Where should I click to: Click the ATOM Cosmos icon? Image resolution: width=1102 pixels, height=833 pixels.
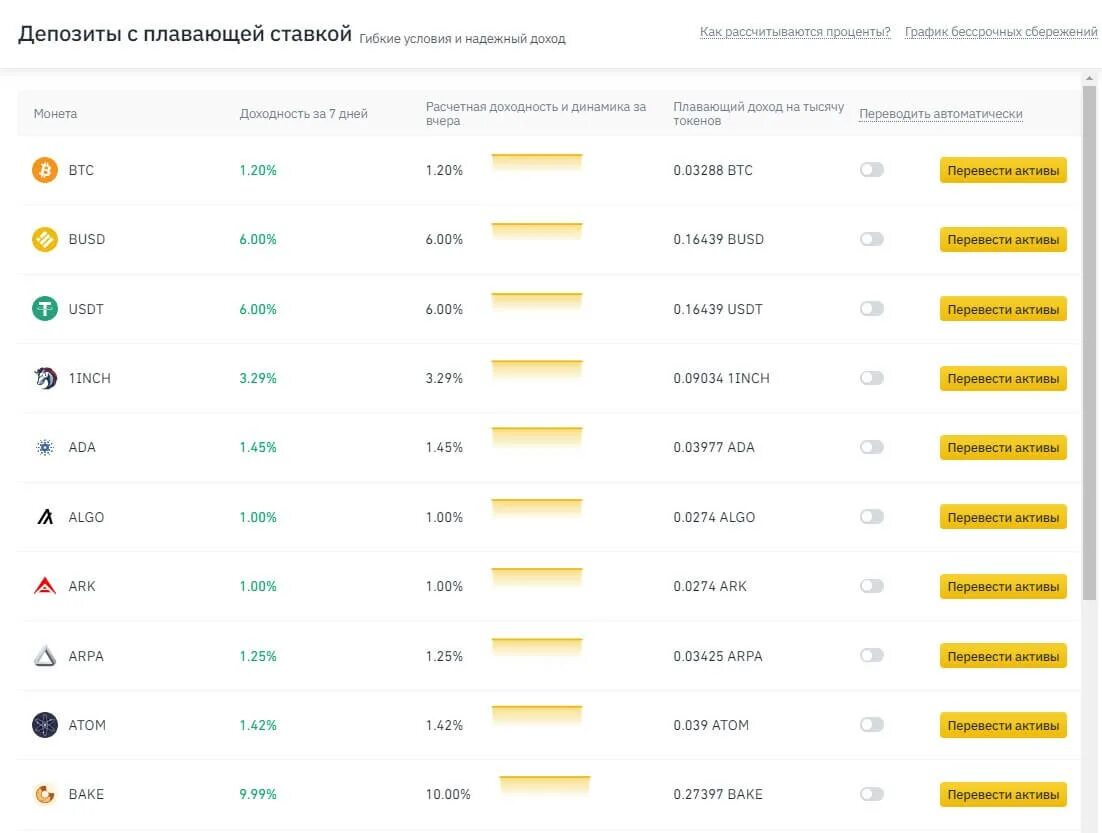(x=45, y=725)
